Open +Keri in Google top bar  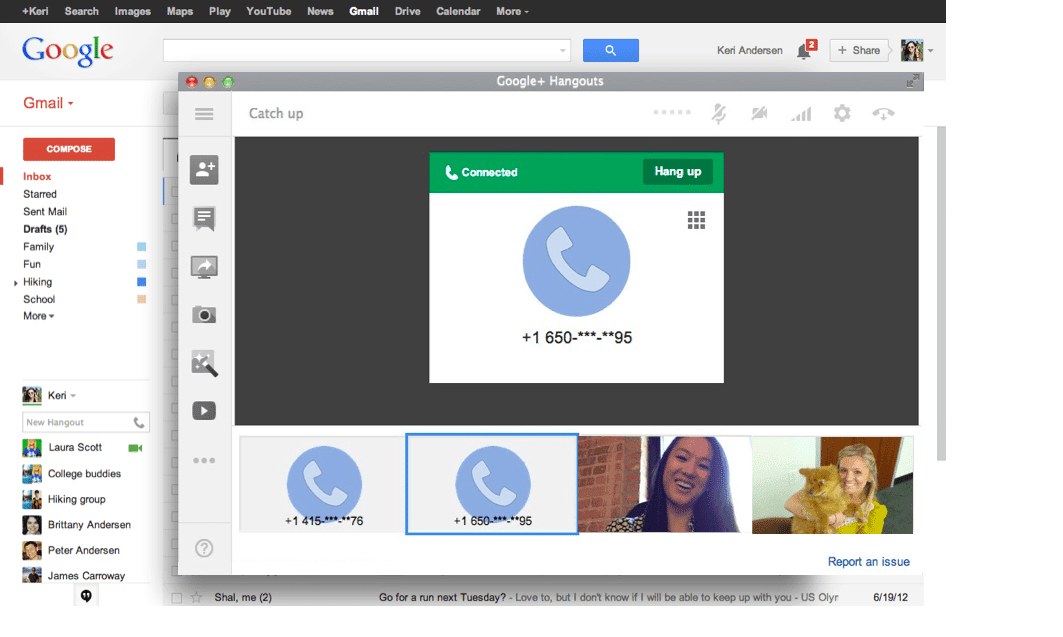click(35, 12)
